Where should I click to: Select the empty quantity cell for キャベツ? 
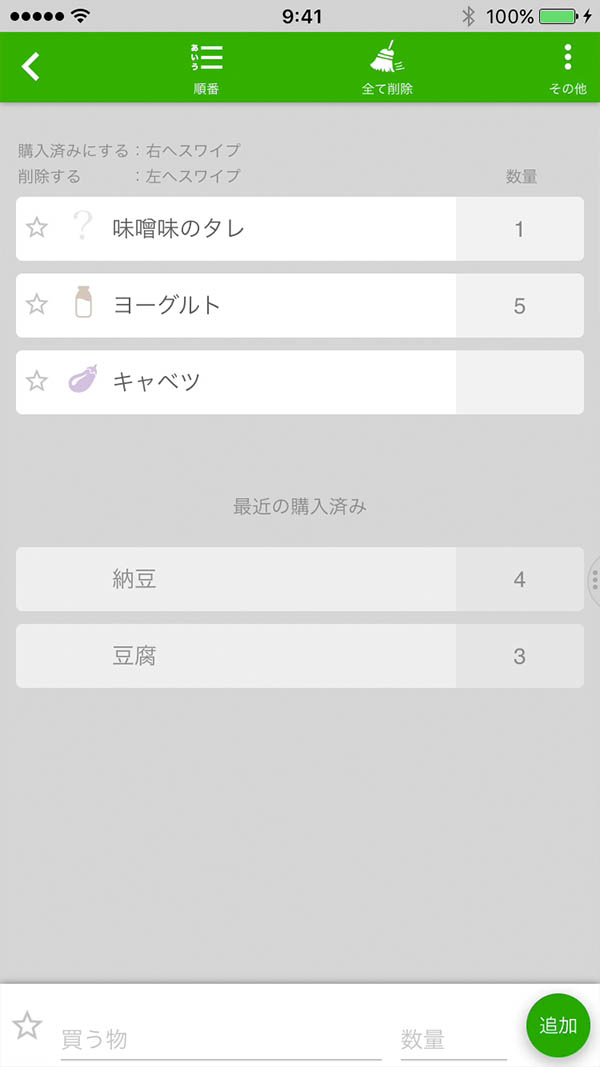pos(519,382)
